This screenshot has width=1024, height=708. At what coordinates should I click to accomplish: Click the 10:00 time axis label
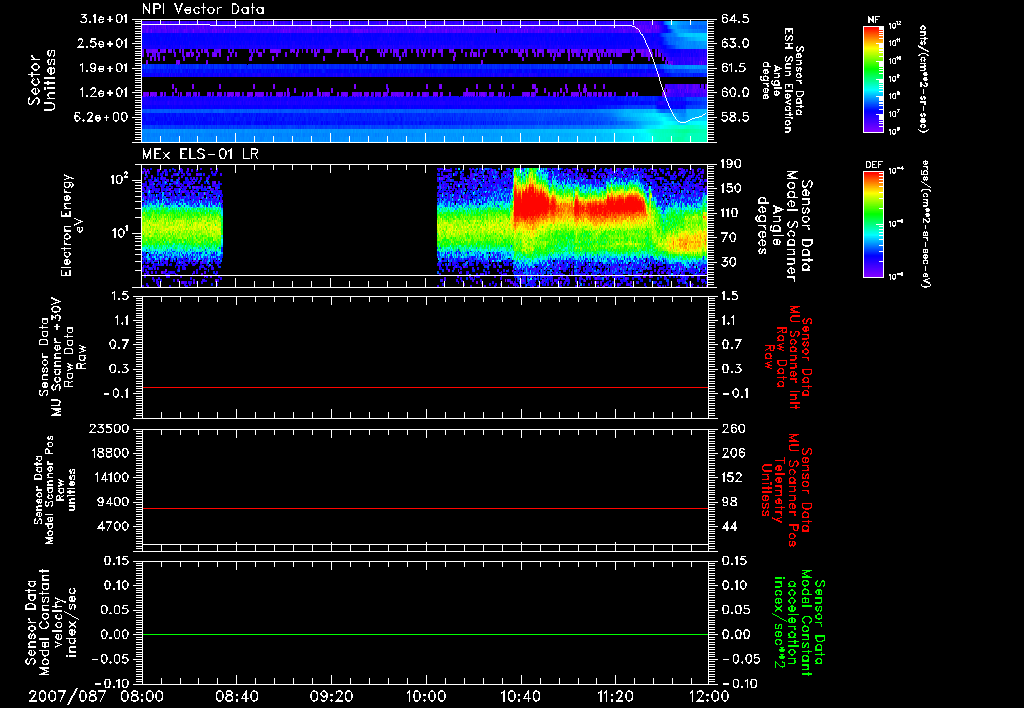(x=426, y=696)
